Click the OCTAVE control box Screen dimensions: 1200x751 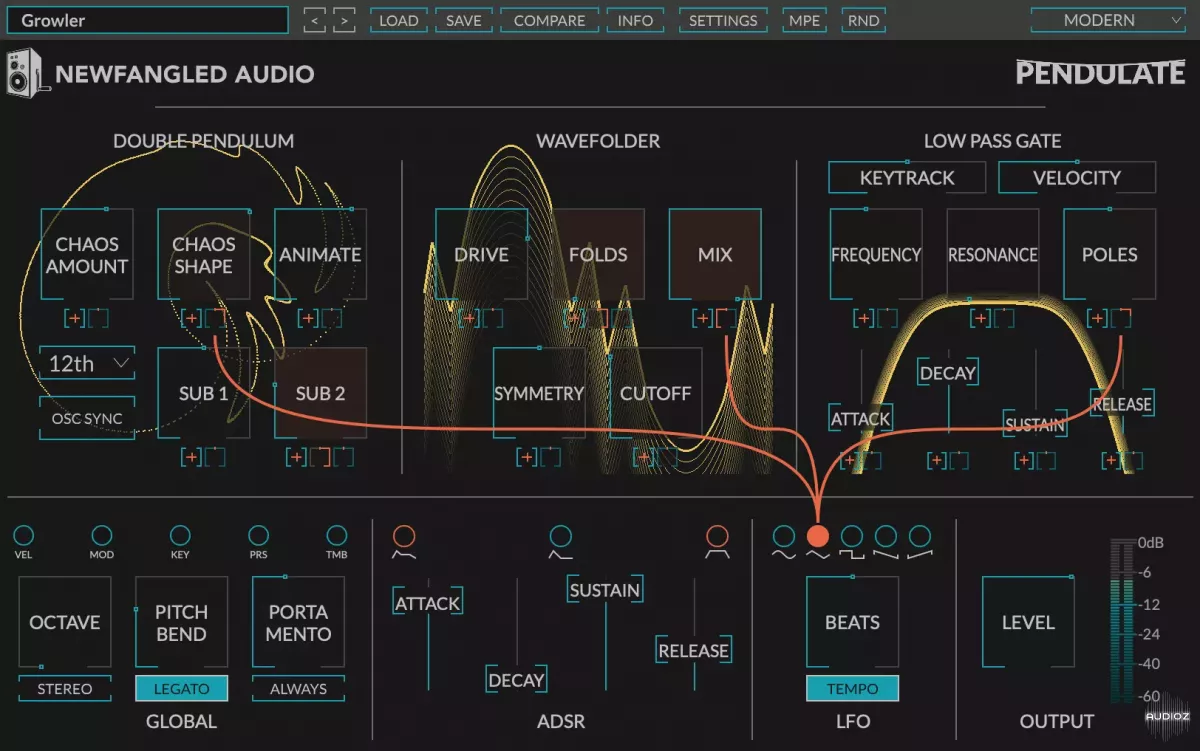(64, 622)
